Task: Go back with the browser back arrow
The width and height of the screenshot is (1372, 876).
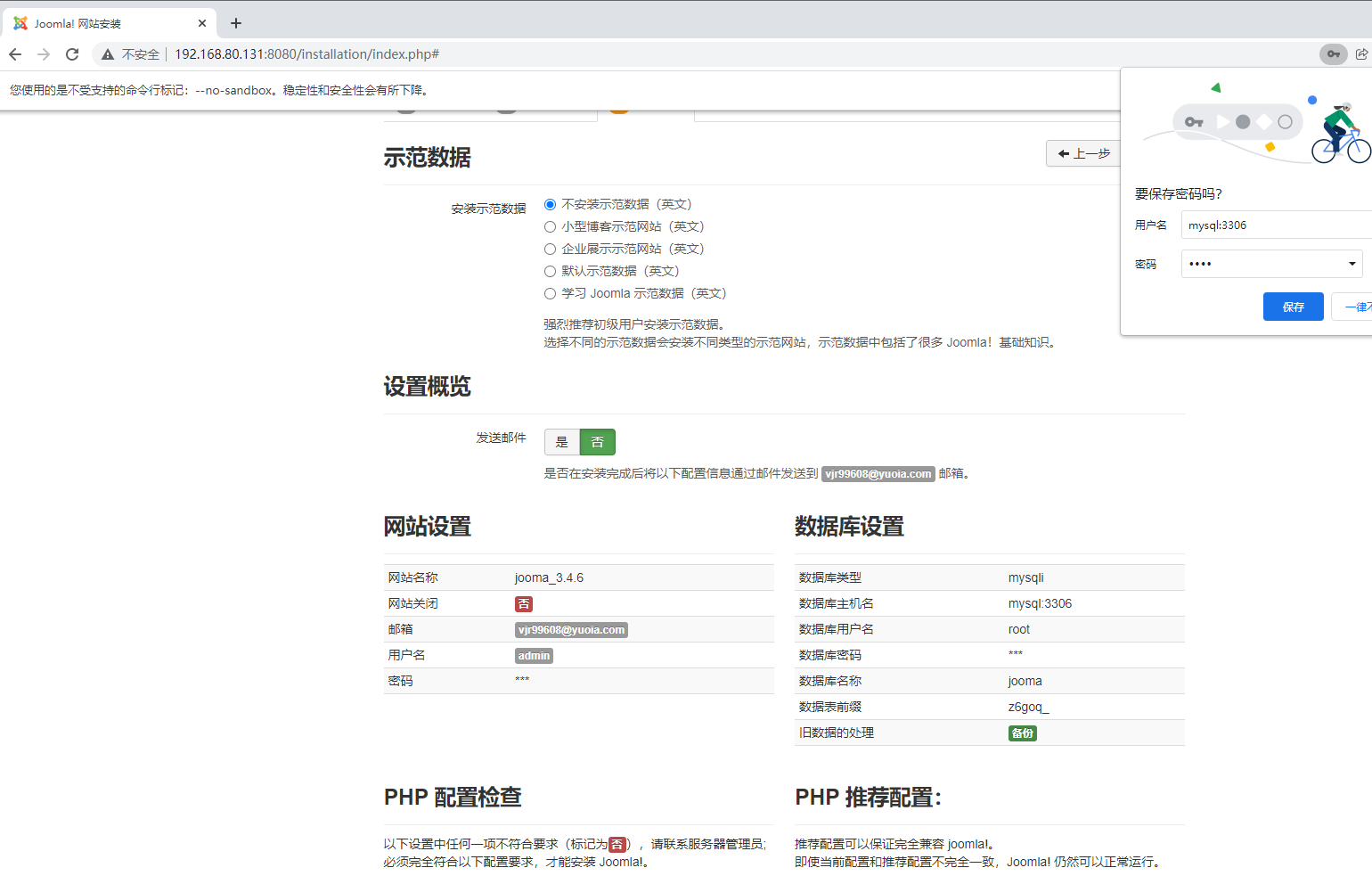Action: point(15,54)
